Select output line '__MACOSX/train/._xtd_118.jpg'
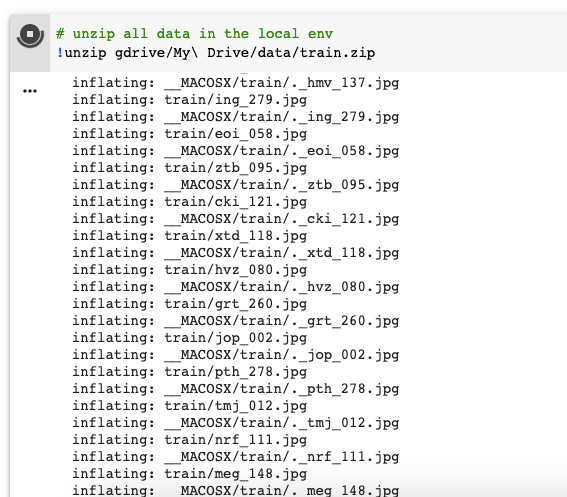567x497 pixels. click(236, 253)
